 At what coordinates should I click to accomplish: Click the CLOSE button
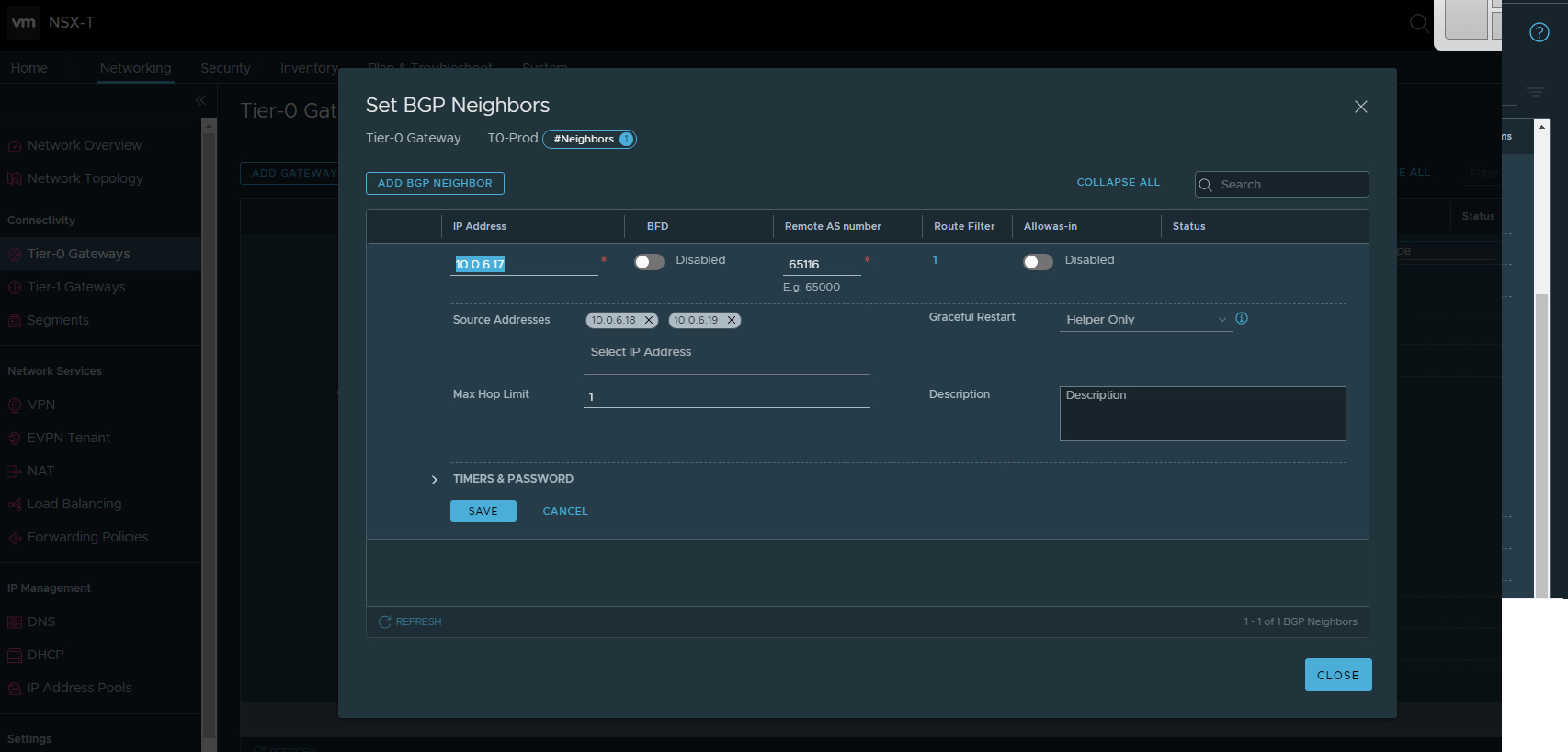tap(1338, 675)
